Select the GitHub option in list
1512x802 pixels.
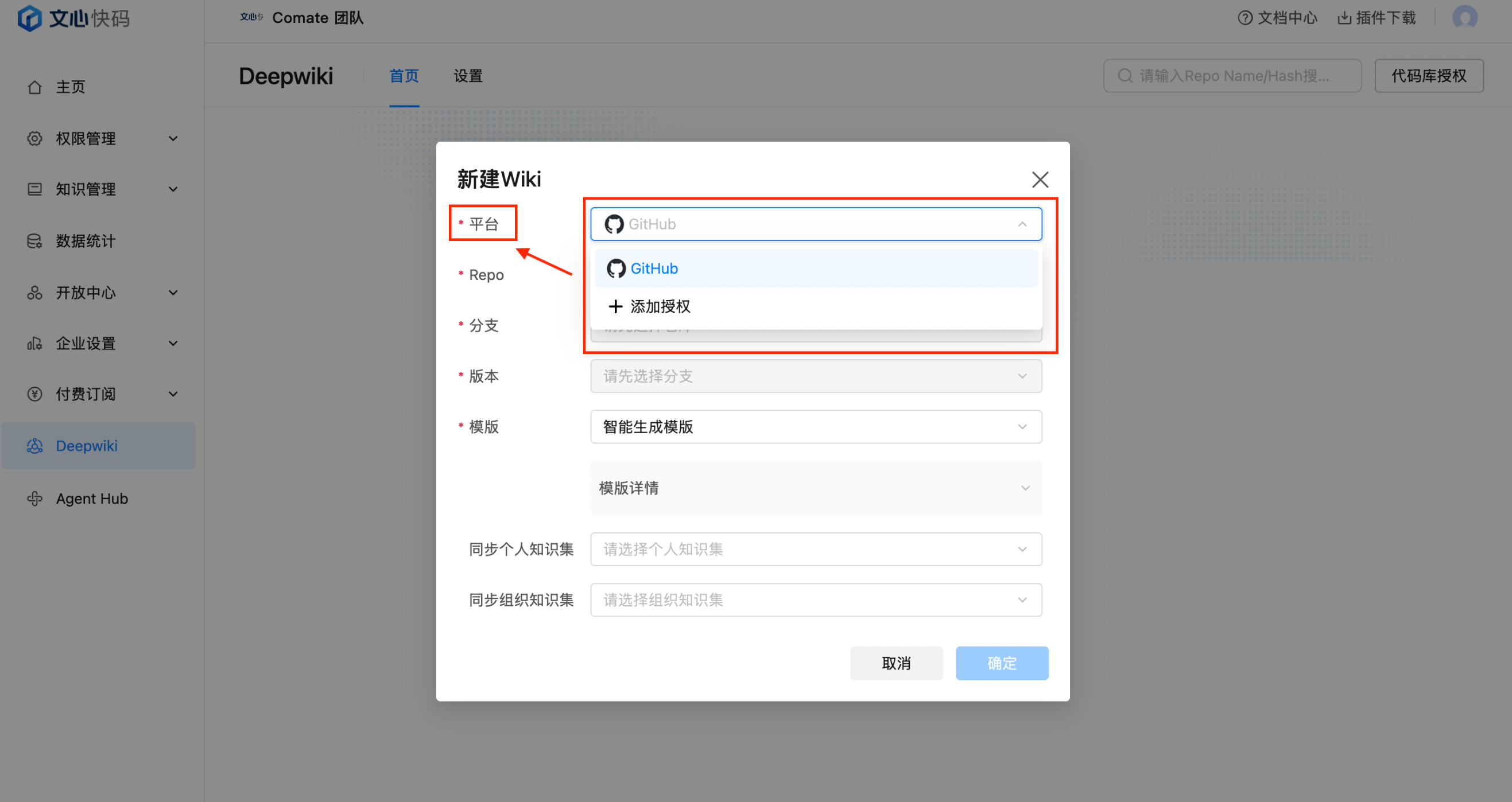(x=816, y=268)
